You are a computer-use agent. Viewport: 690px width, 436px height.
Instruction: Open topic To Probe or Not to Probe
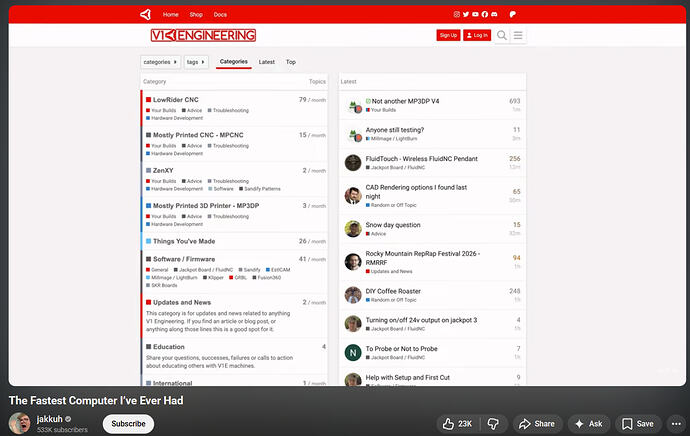point(401,349)
